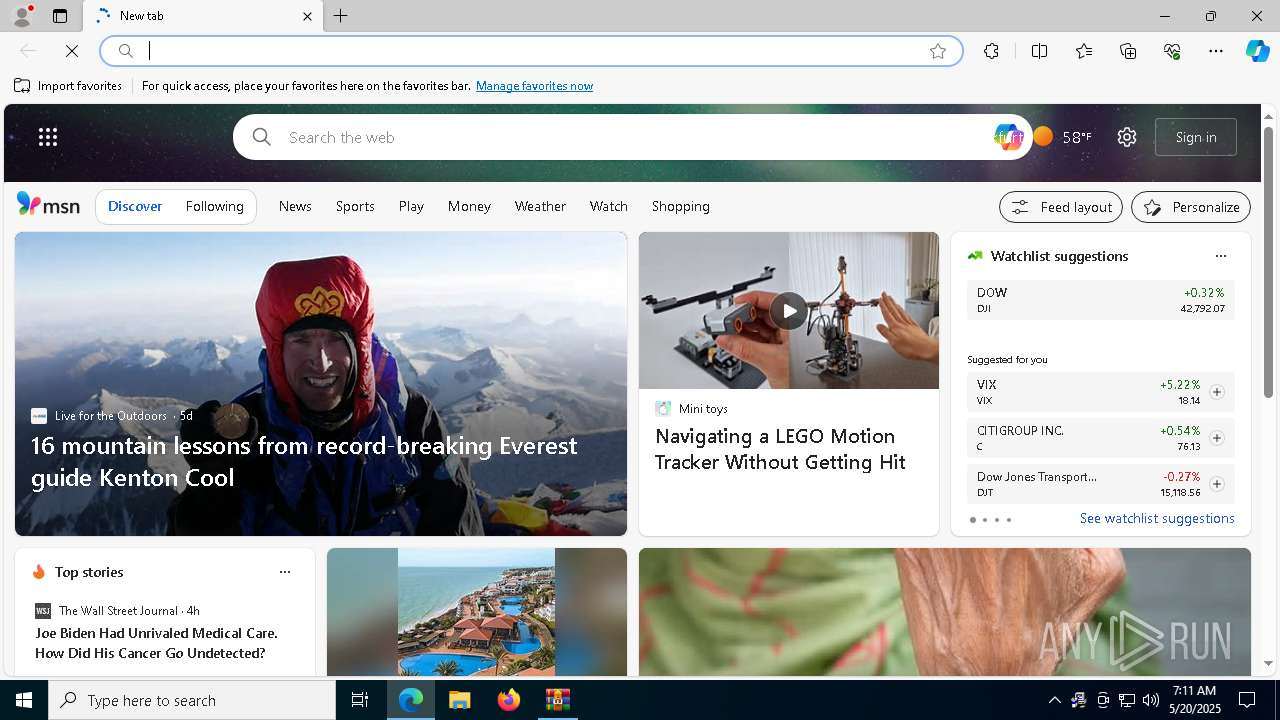Add page to favorites star icon
This screenshot has width=1280, height=720.
pyautogui.click(x=938, y=51)
